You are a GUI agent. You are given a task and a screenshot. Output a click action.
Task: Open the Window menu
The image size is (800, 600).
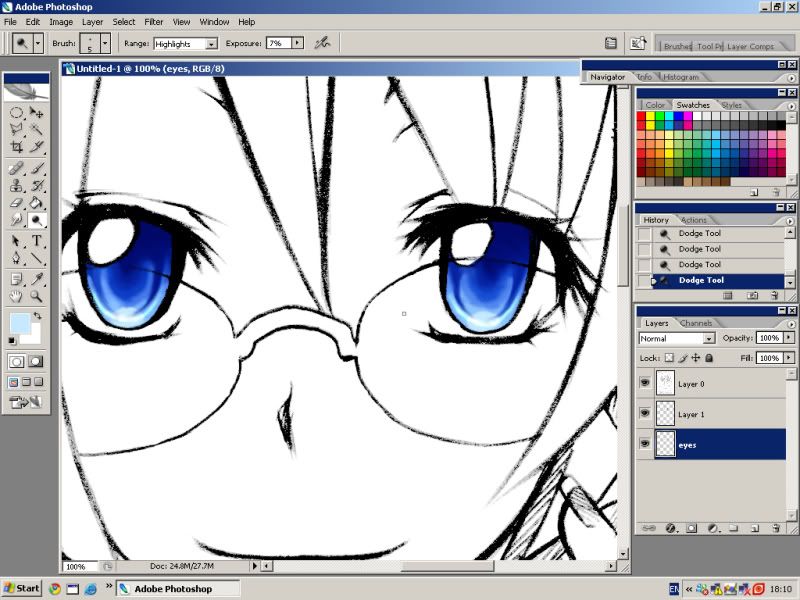click(214, 22)
